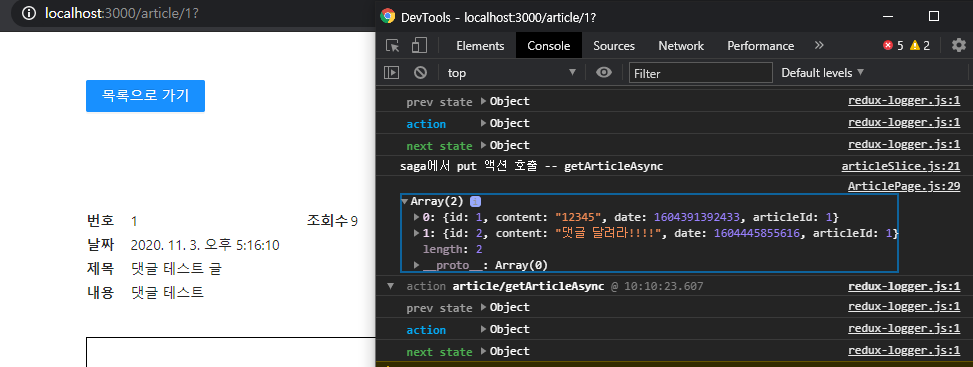The height and width of the screenshot is (367, 973).
Task: Open redux-logger.js:1 link on topmost prev state row
Action: point(904,101)
